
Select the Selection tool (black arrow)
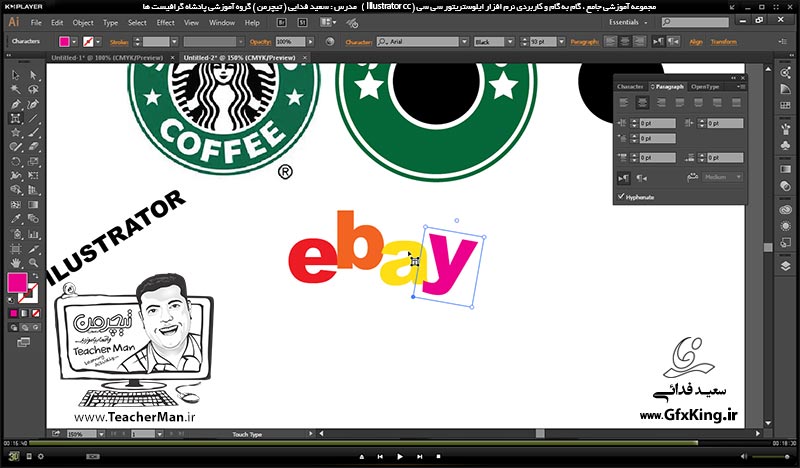(x=16, y=75)
